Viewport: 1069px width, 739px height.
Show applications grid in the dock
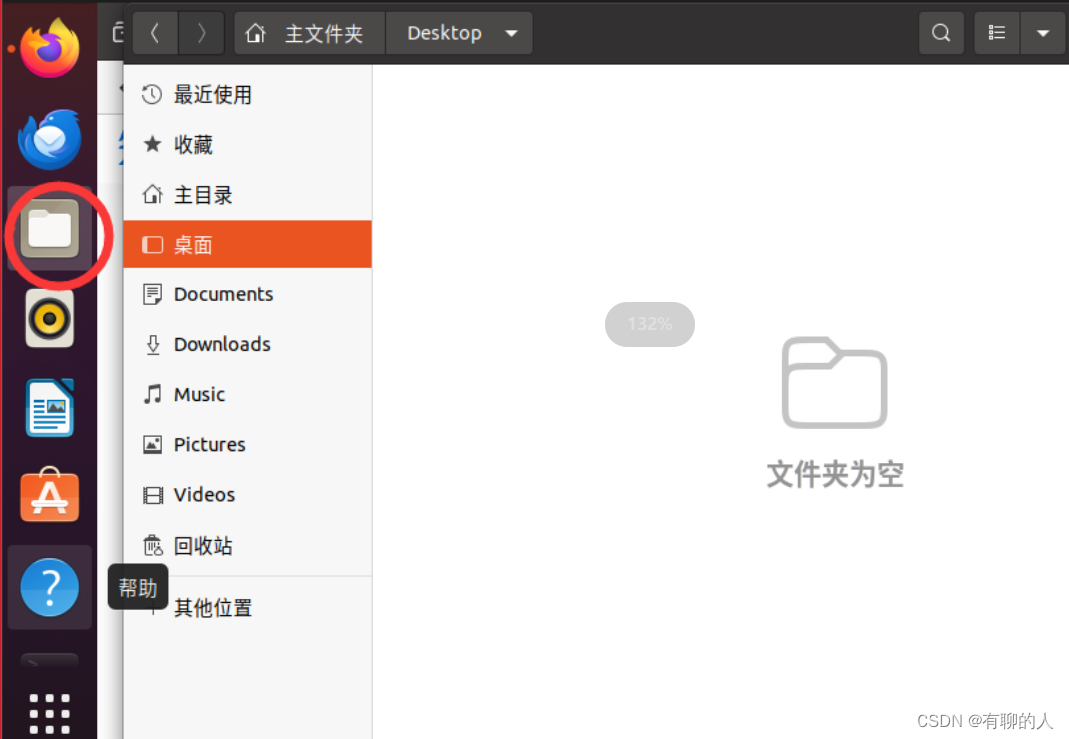pos(49,714)
